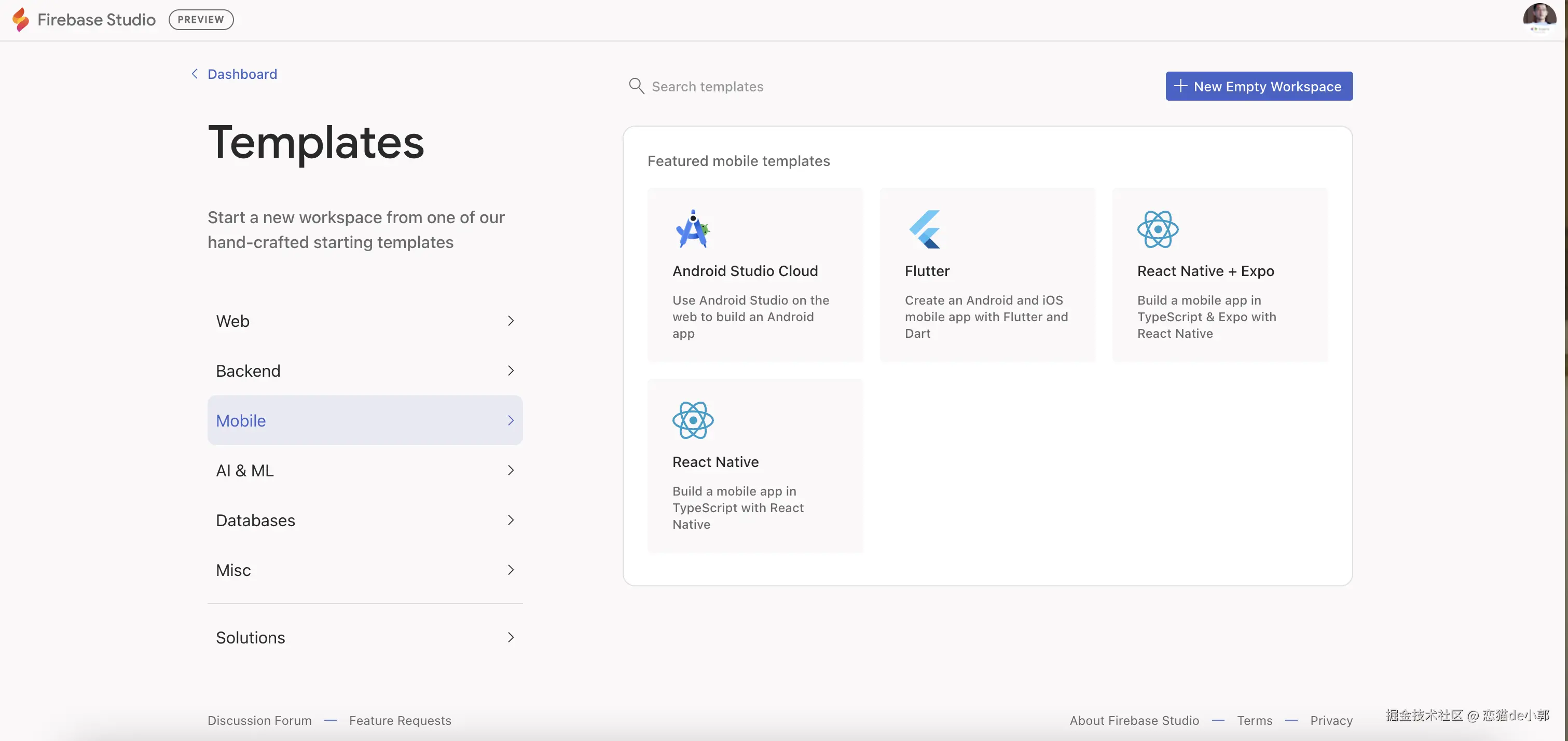1568x741 pixels.
Task: Select the Web templates category
Action: click(x=365, y=321)
